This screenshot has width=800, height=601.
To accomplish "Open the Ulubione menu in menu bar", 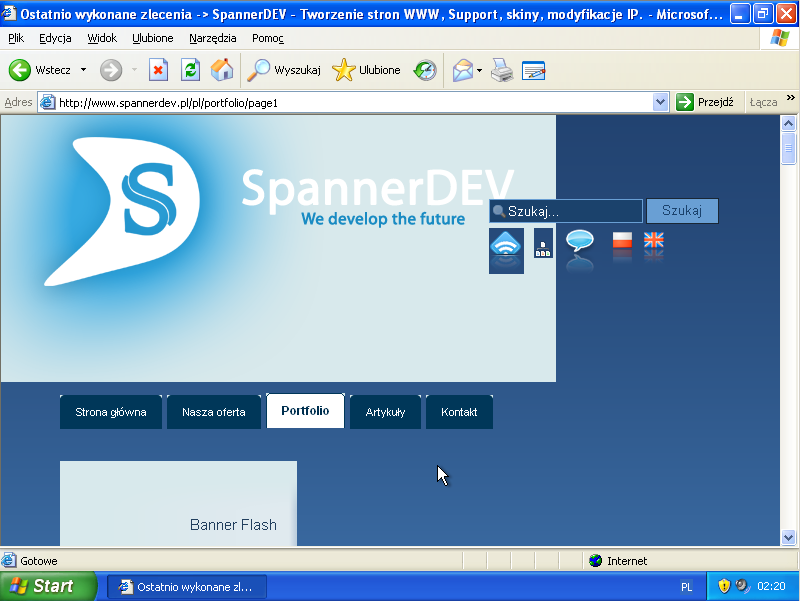I will click(152, 38).
